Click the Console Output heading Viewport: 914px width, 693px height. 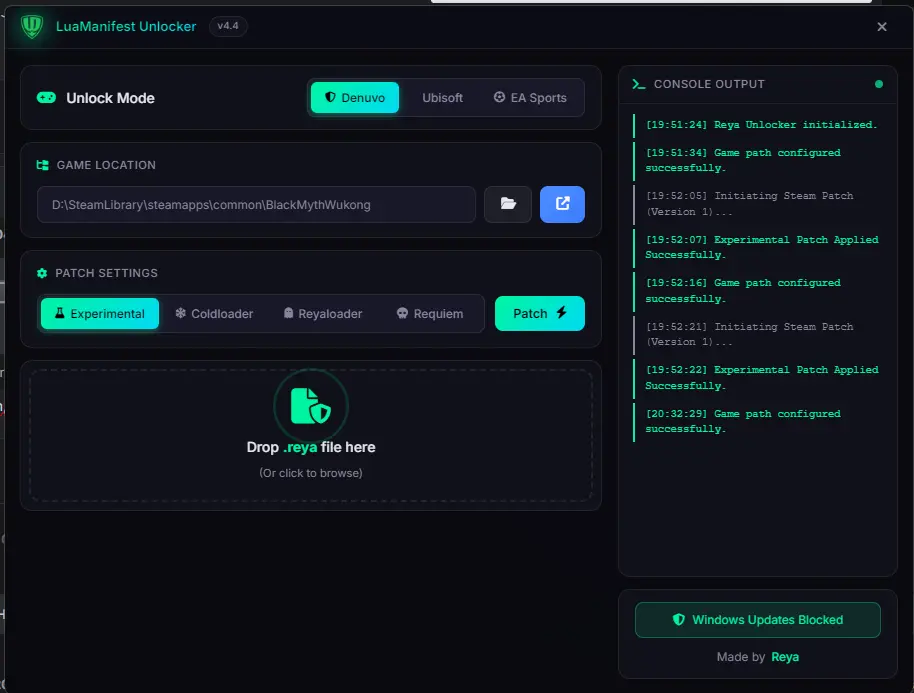pyautogui.click(x=709, y=84)
